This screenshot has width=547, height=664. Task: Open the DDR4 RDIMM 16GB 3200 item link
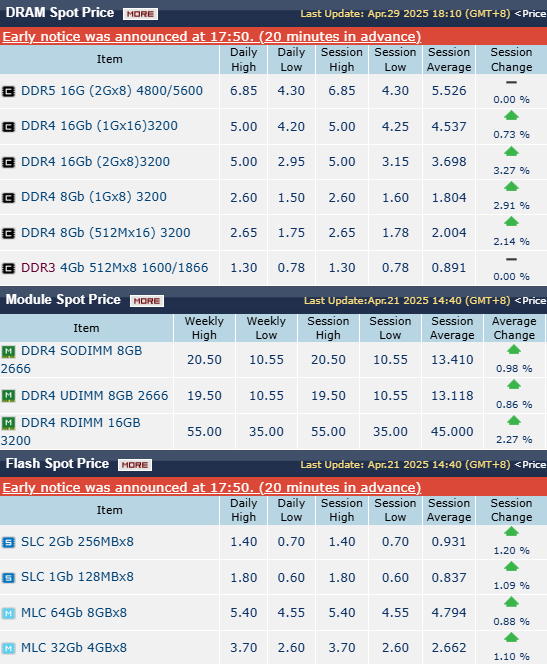coord(70,432)
